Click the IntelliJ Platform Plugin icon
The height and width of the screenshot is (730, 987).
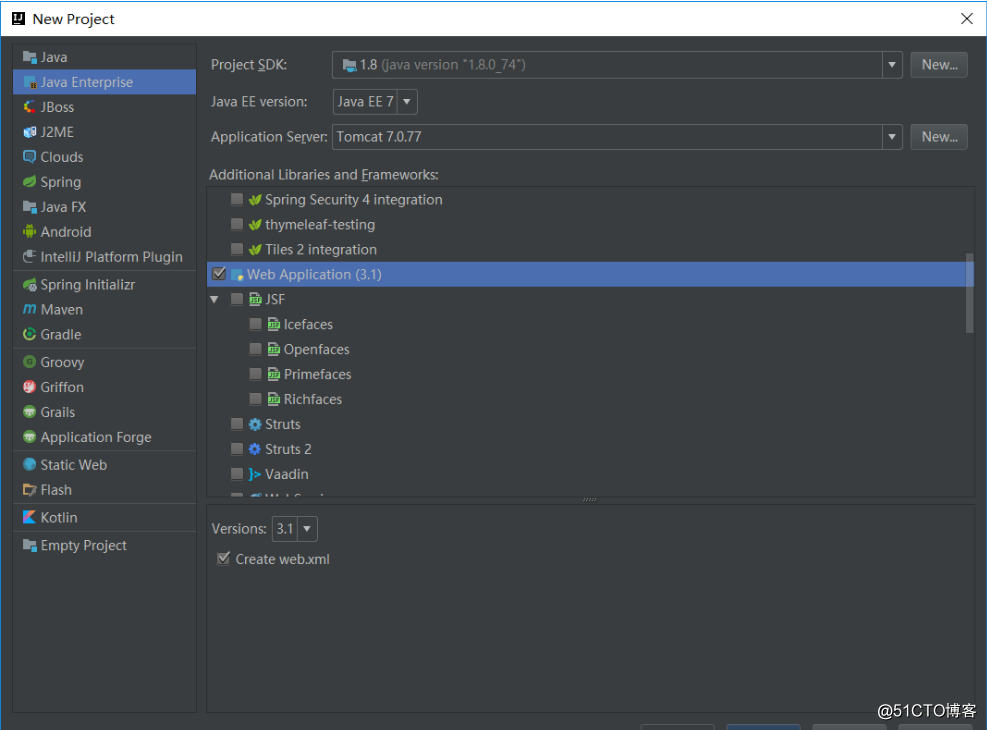30,257
